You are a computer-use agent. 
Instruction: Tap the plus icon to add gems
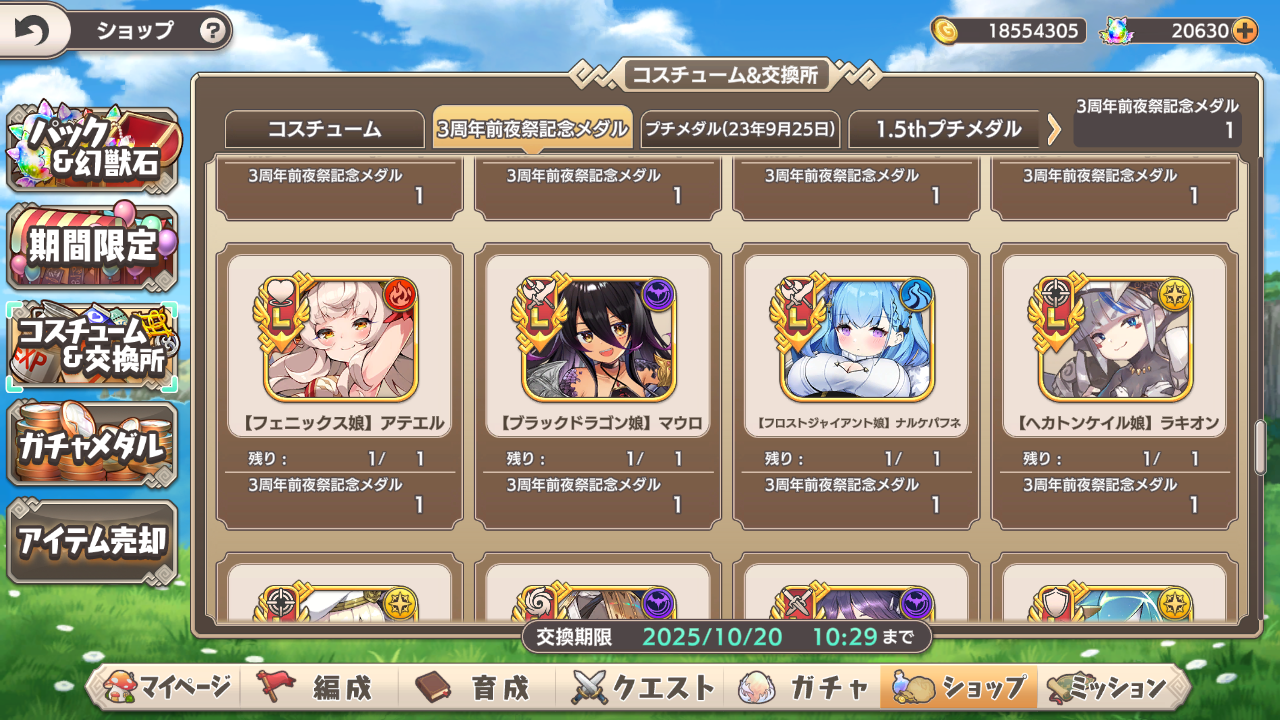[1244, 30]
